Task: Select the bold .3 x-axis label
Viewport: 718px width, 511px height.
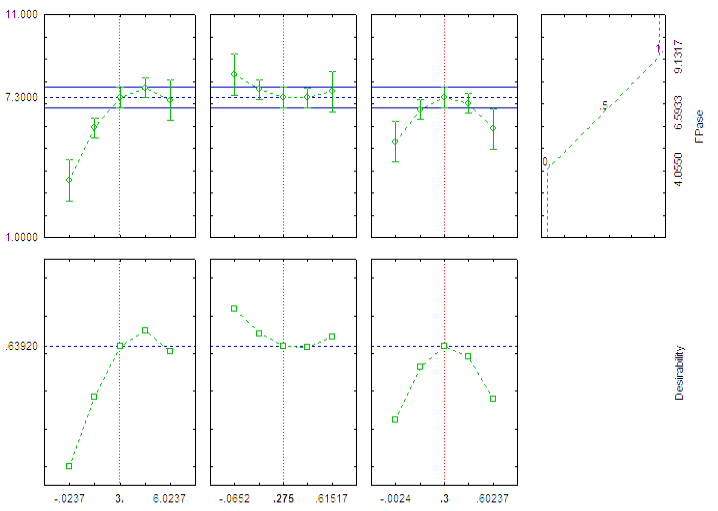Action: tap(444, 498)
